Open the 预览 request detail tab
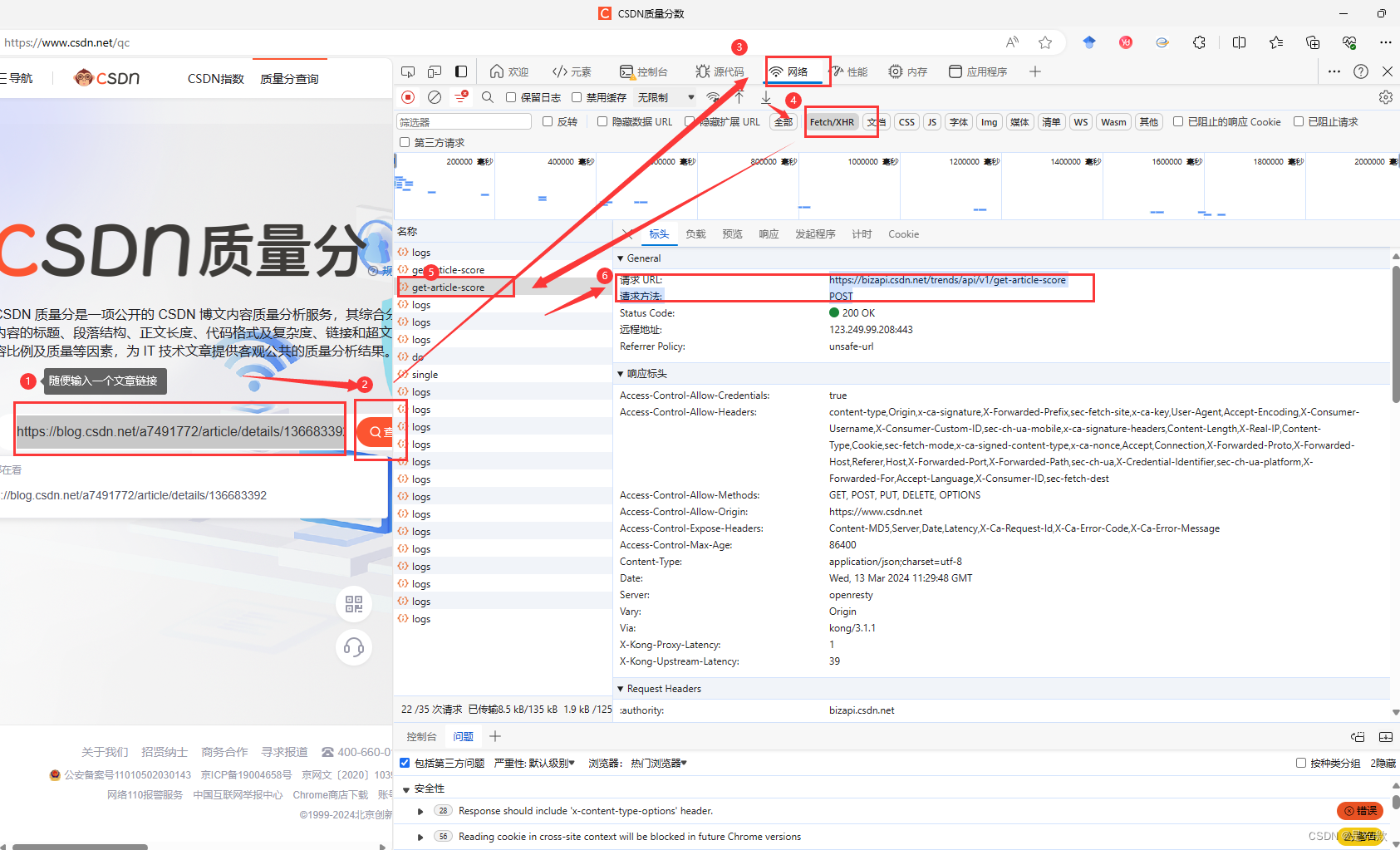Viewport: 1400px width, 850px height. point(732,234)
